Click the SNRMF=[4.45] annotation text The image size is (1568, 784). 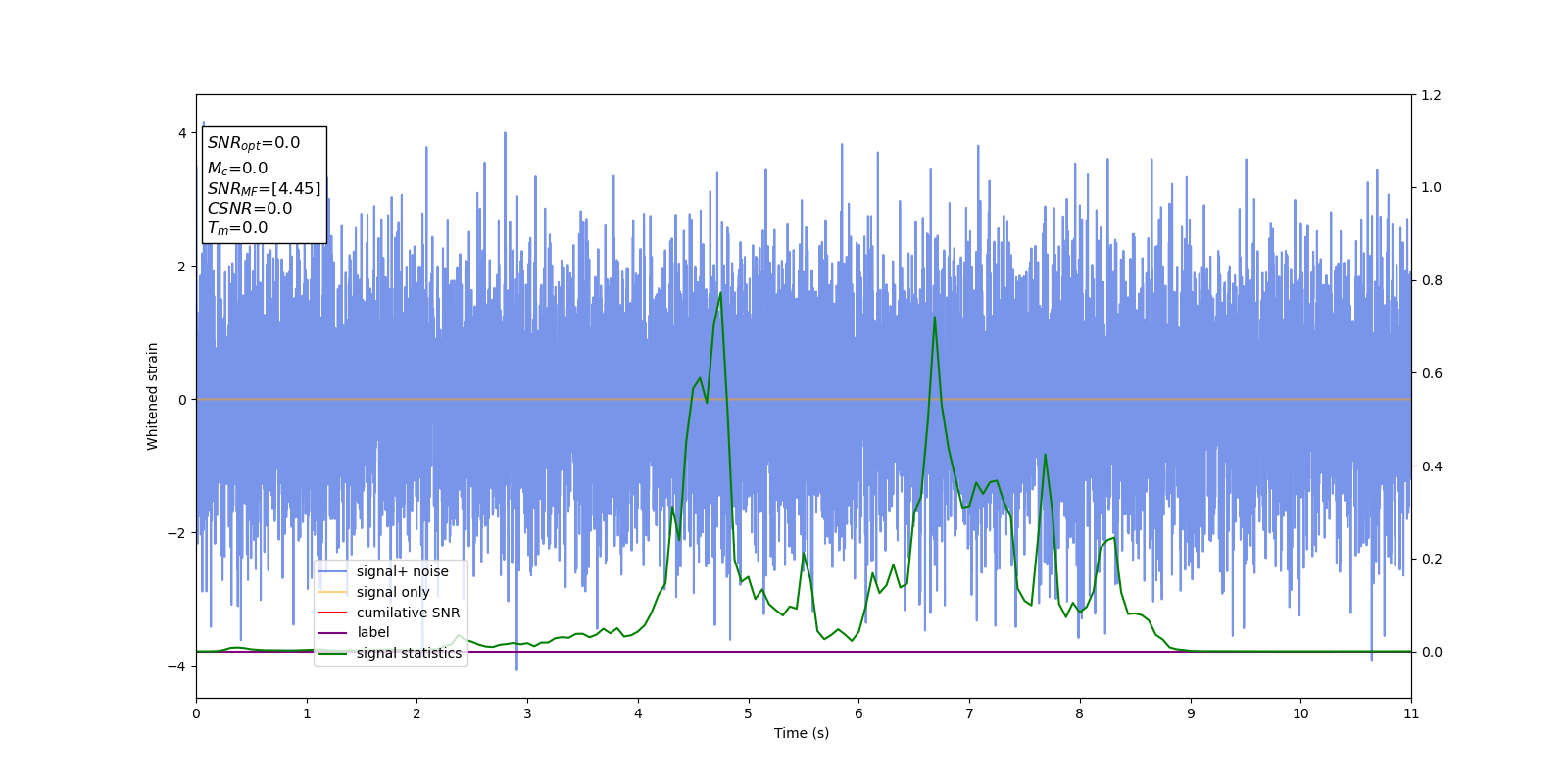[264, 188]
